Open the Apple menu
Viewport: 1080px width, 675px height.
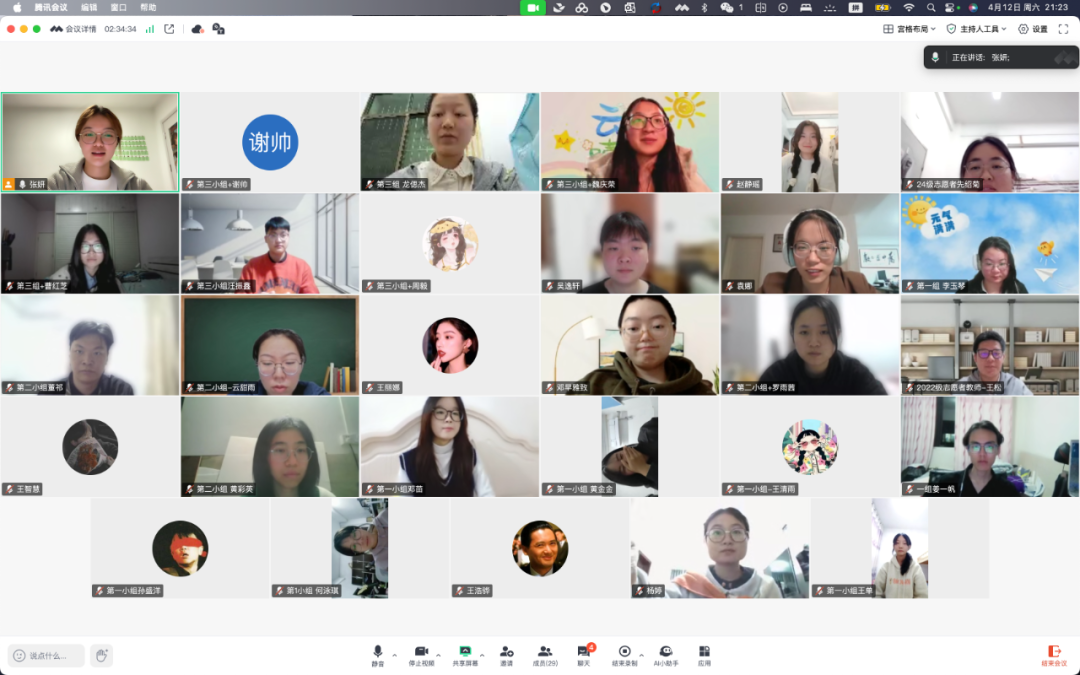point(17,8)
